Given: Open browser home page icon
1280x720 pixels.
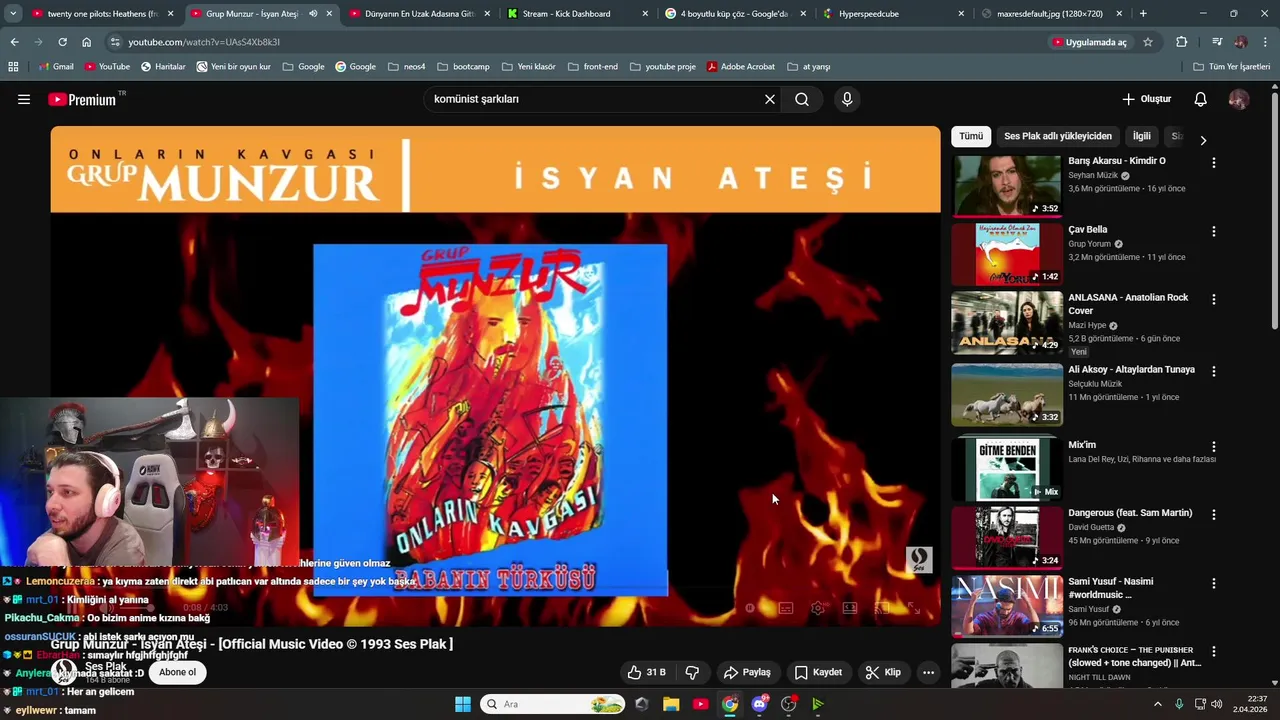Looking at the screenshot, I should 87,42.
